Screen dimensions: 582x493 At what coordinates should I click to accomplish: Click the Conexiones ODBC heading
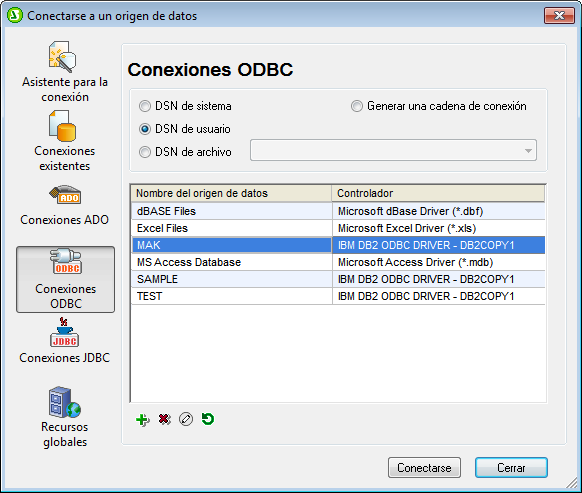210,70
